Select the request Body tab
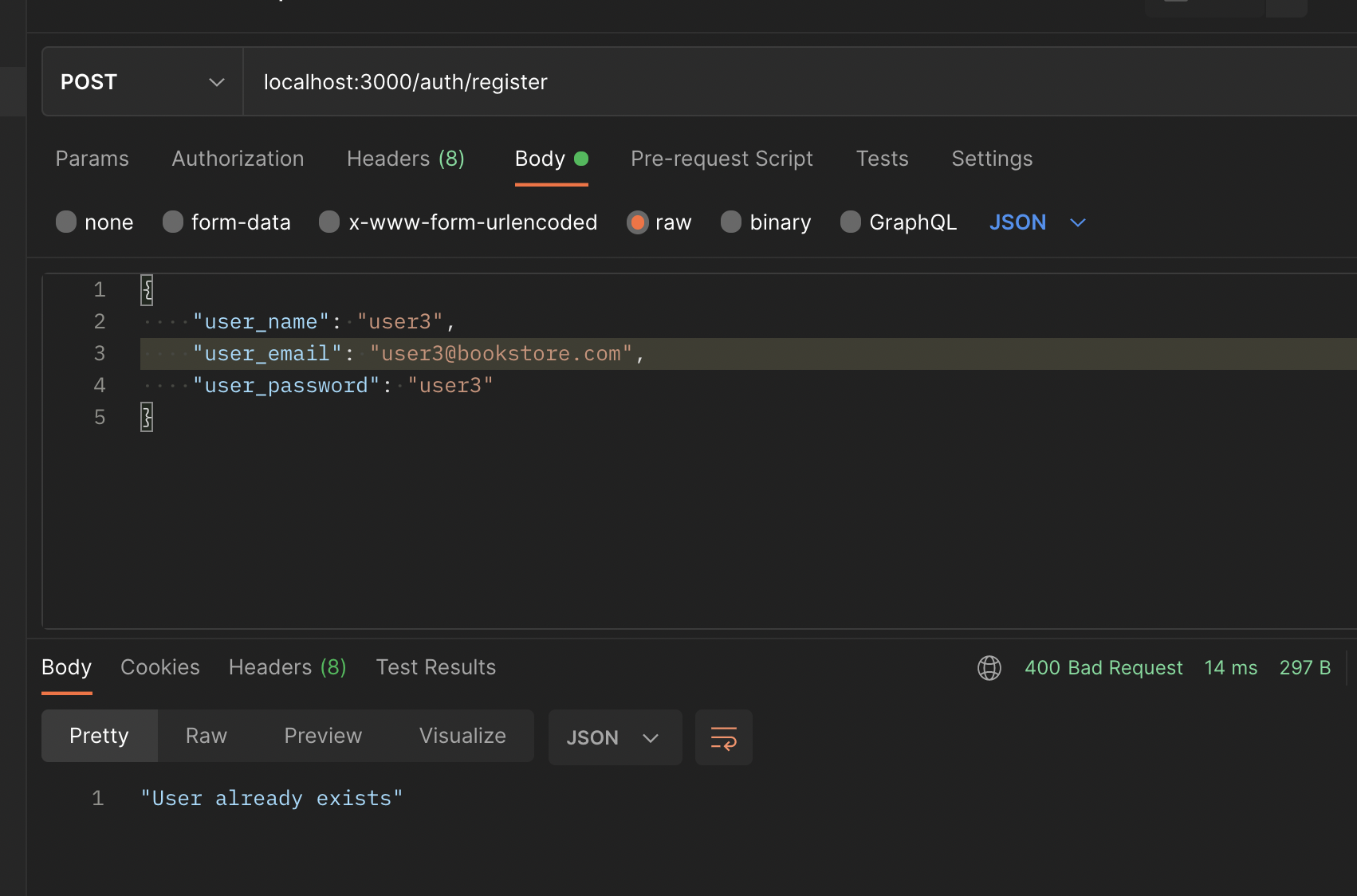The image size is (1357, 896). pos(552,159)
